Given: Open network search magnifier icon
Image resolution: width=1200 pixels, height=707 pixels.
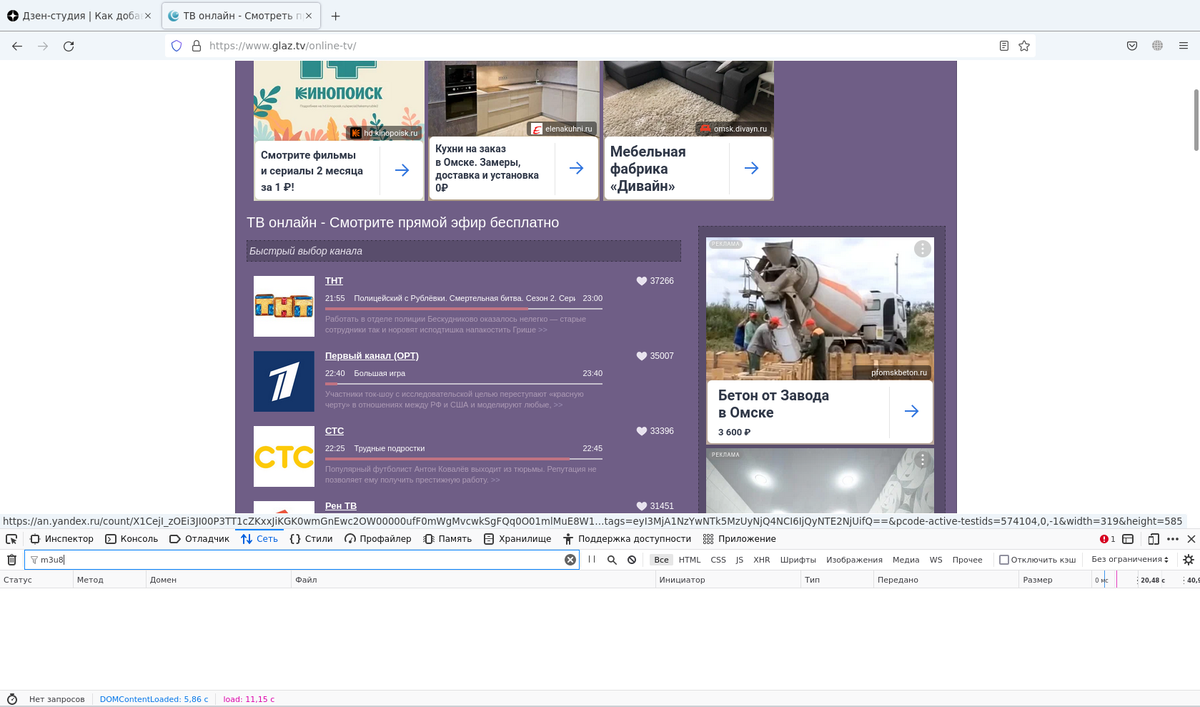Looking at the screenshot, I should pyautogui.click(x=612, y=560).
